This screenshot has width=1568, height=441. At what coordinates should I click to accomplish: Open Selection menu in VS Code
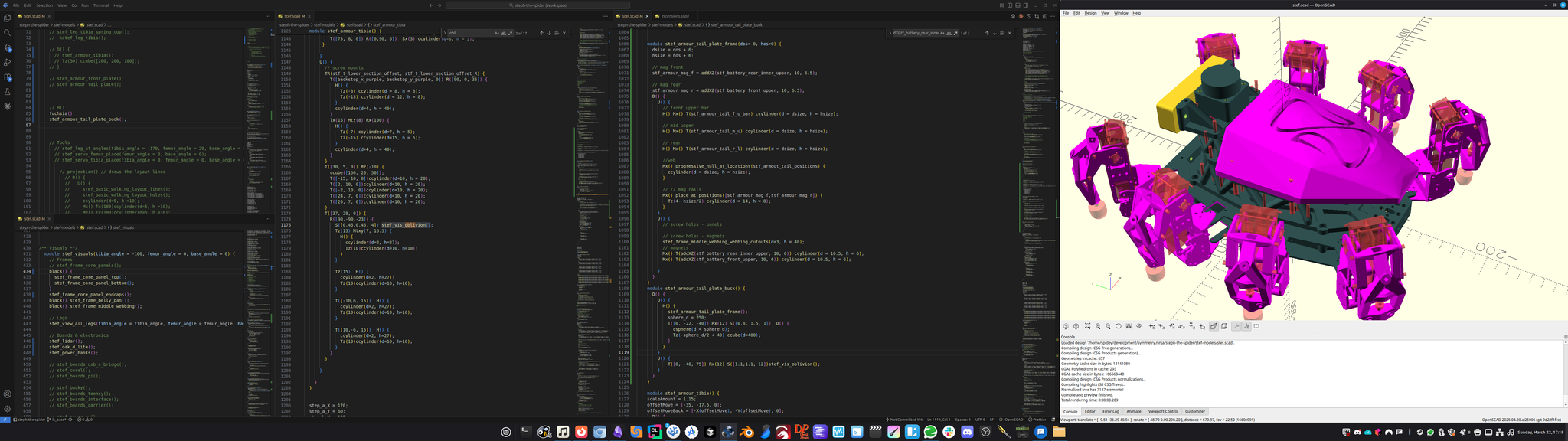coord(44,5)
